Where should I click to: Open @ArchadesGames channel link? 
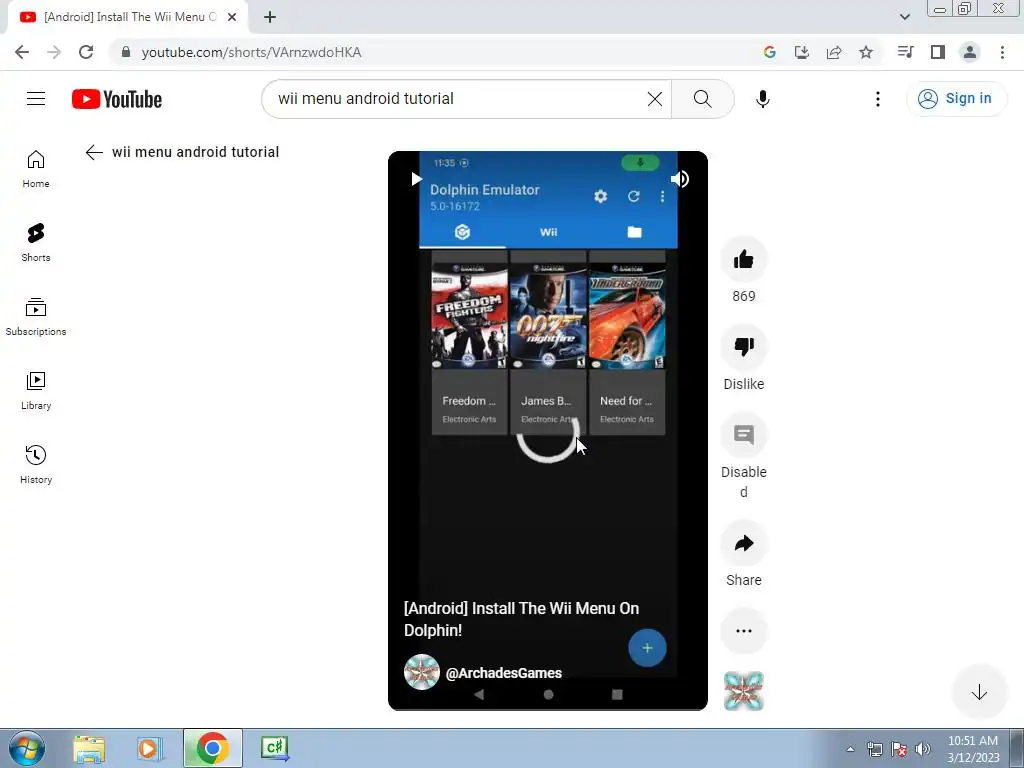pyautogui.click(x=504, y=673)
